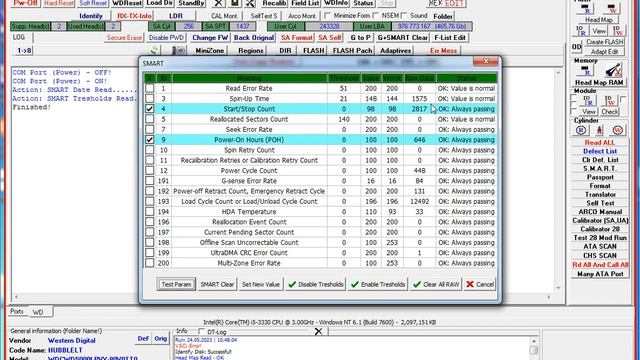Check the Multi-Zone Error Rate checkbox

point(149,263)
